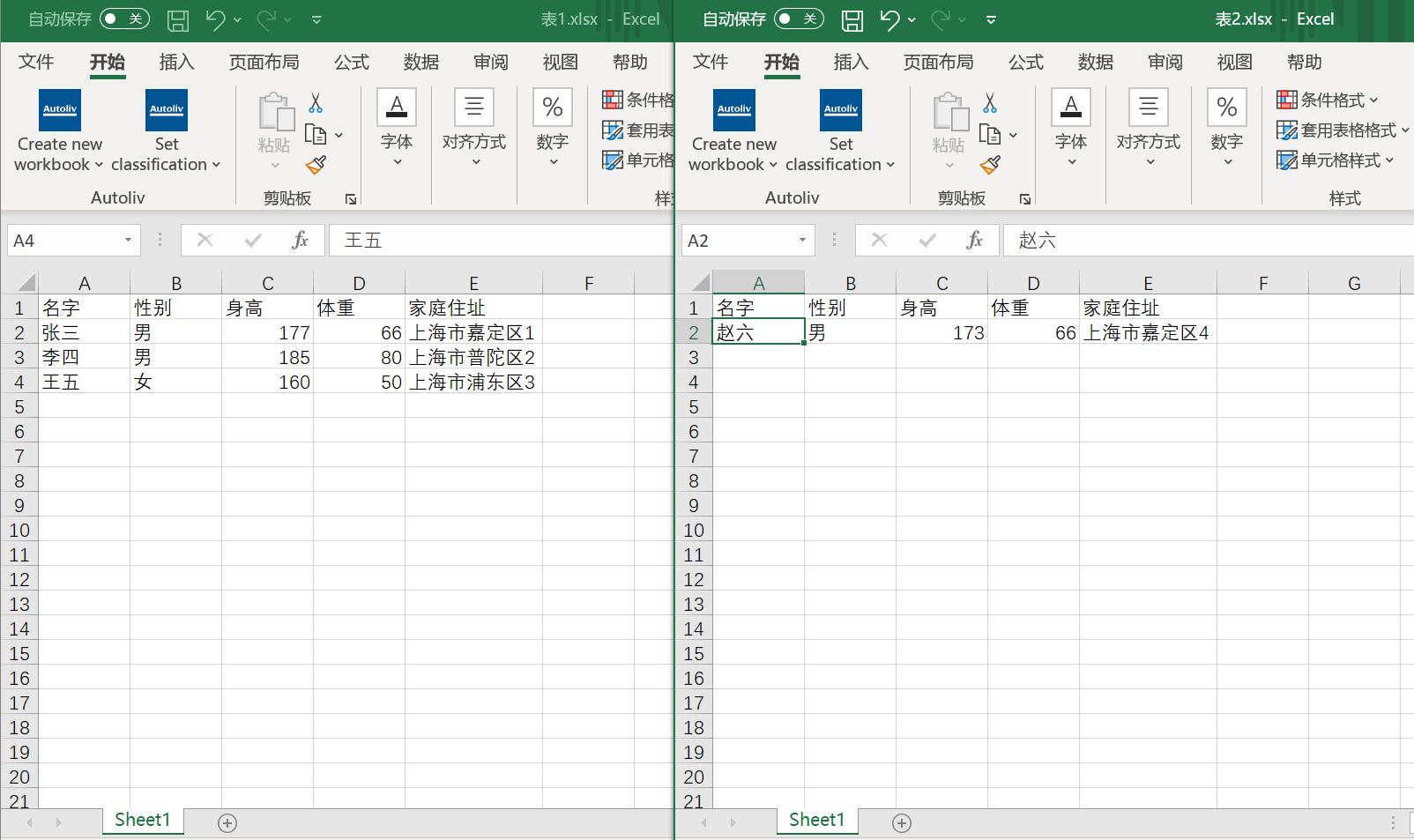The width and height of the screenshot is (1414, 840).
Task: Toggle 自动保存 in 表2.xlsx titlebar
Action: (x=799, y=18)
